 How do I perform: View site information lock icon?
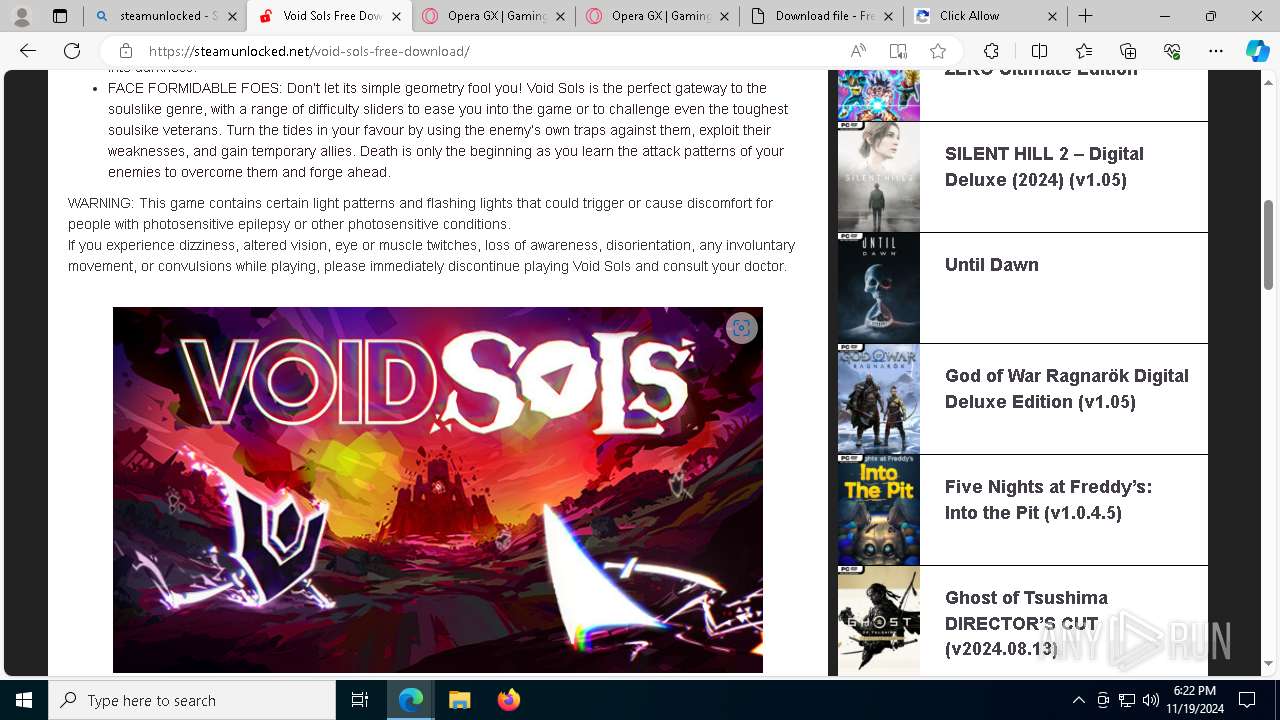(126, 51)
